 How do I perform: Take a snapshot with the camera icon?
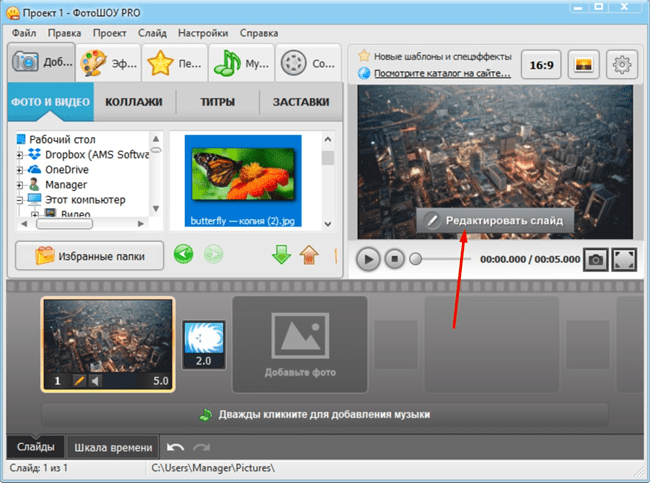[x=596, y=260]
